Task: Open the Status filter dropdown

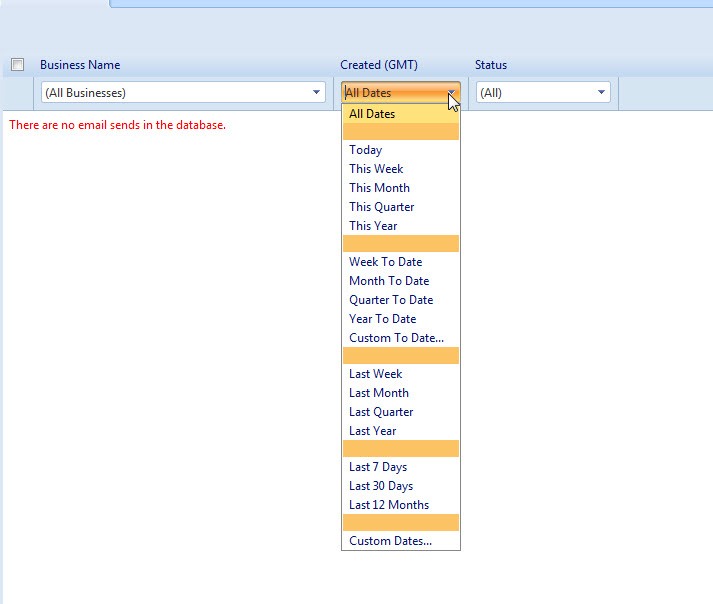Action: coord(602,93)
